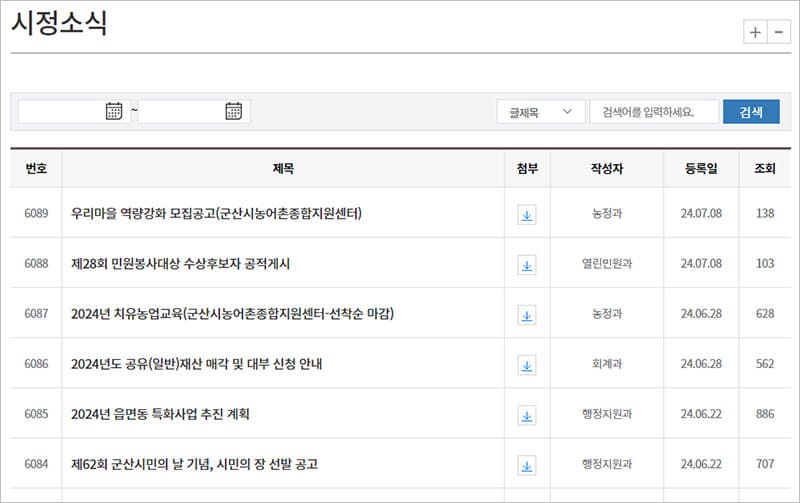Image resolution: width=800 pixels, height=503 pixels.
Task: Click the plus zoom-in button
Action: [755, 32]
